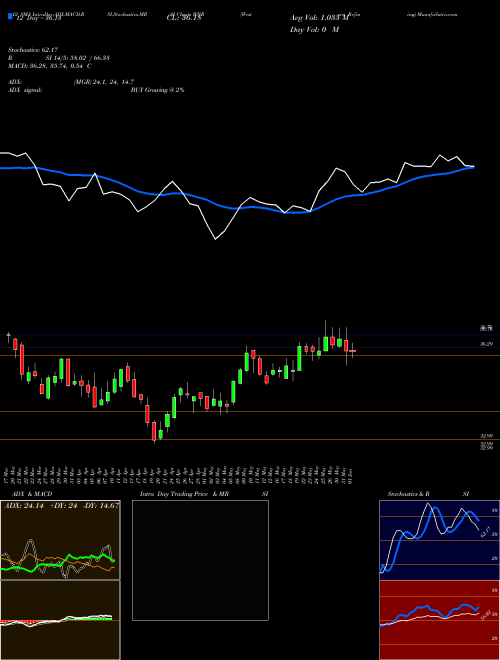
Task: Click the empty intraday trading price panel
Action: tap(200, 560)
